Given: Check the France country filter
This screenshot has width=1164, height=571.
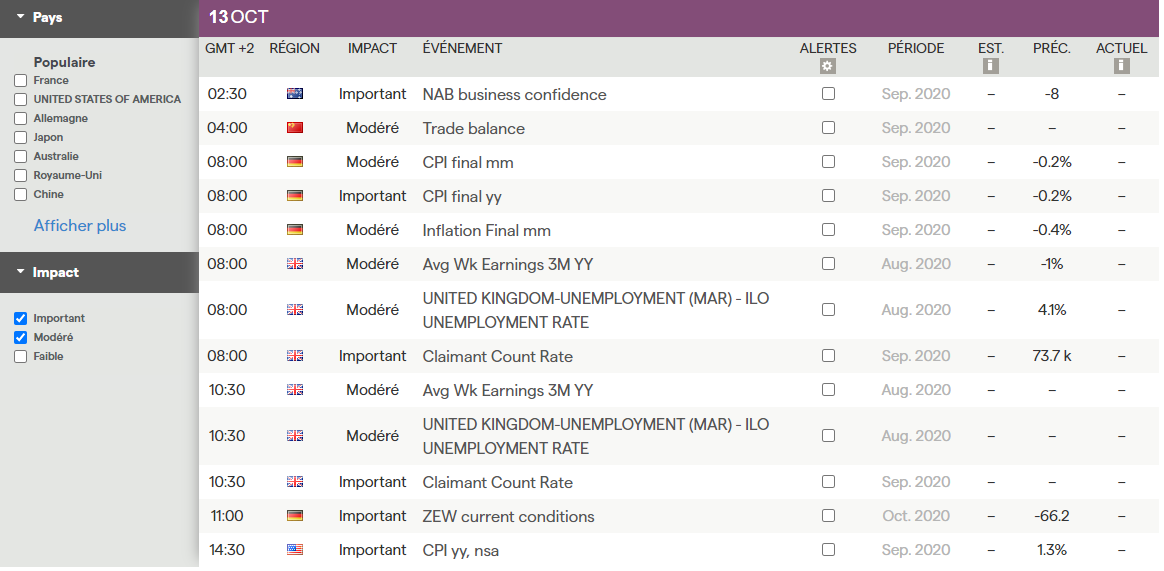Looking at the screenshot, I should coord(21,81).
